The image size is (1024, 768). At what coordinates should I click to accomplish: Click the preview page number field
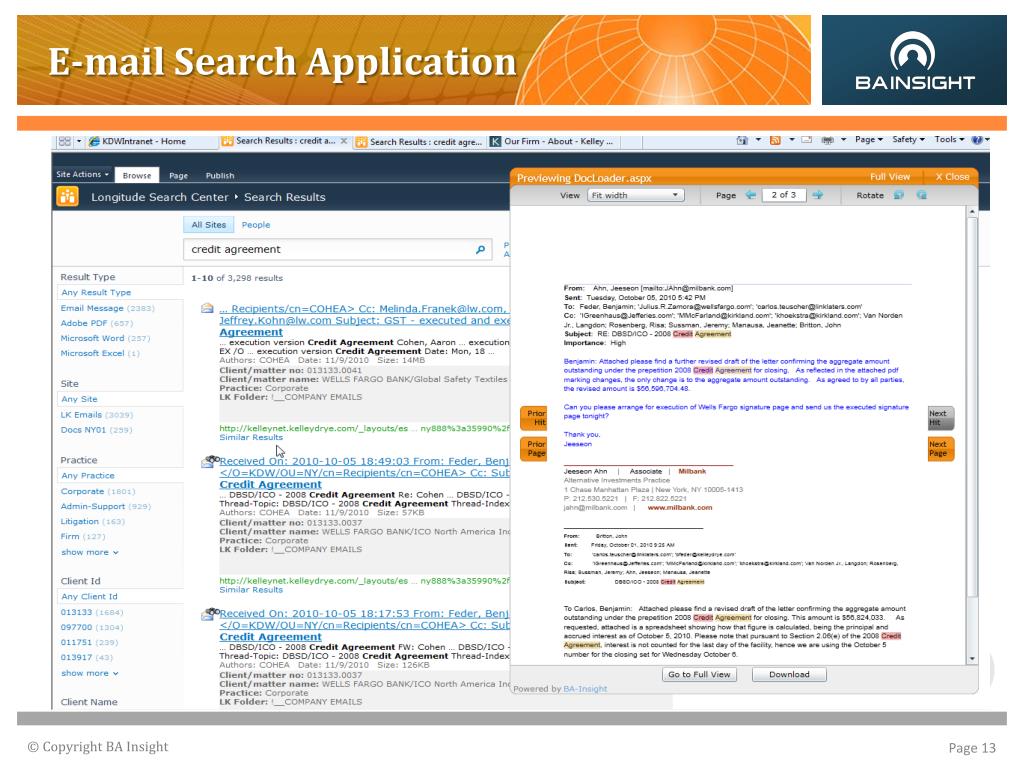point(784,195)
